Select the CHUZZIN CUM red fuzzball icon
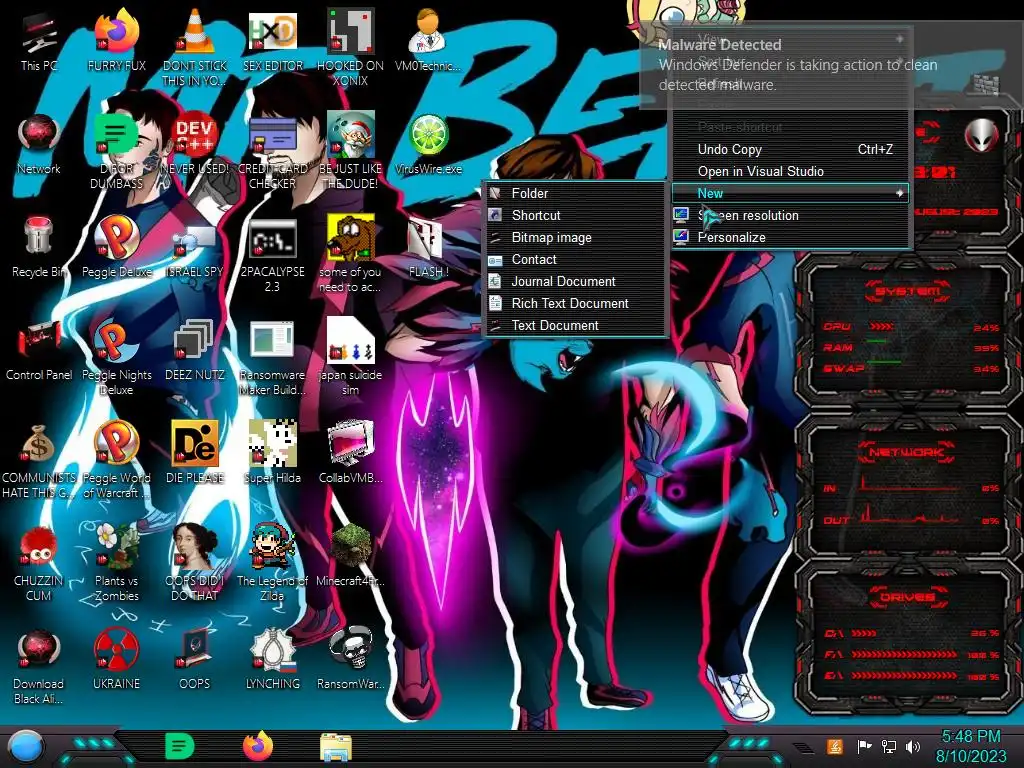This screenshot has height=768, width=1024. click(x=39, y=564)
